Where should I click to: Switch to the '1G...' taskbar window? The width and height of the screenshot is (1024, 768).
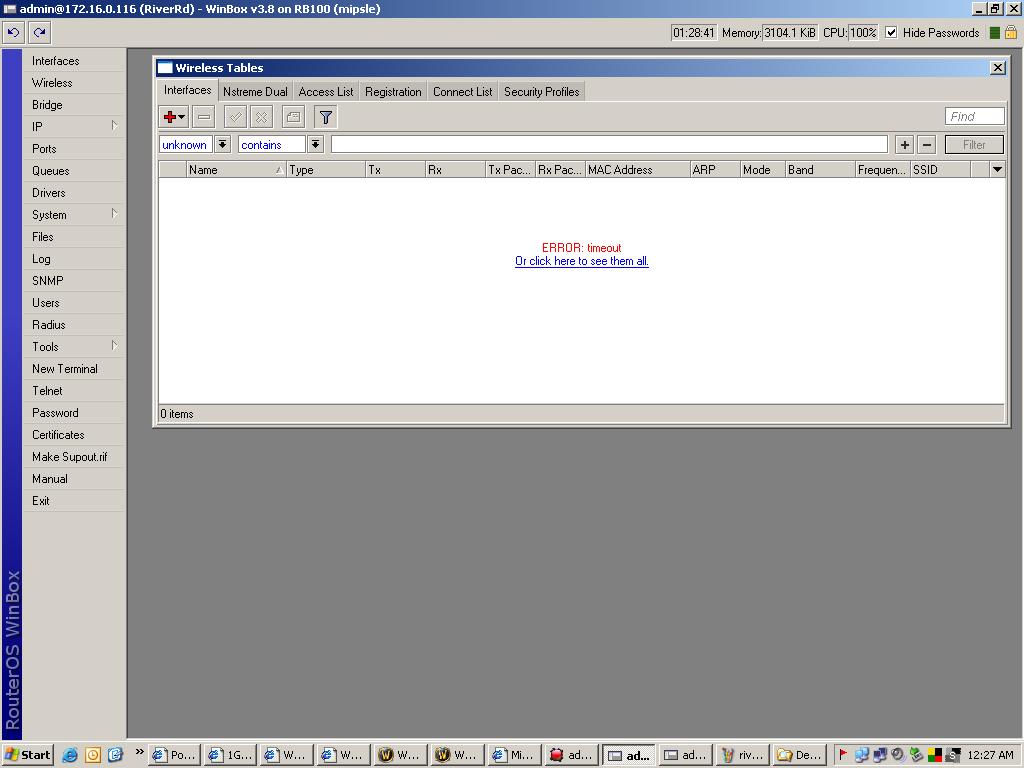(231, 755)
